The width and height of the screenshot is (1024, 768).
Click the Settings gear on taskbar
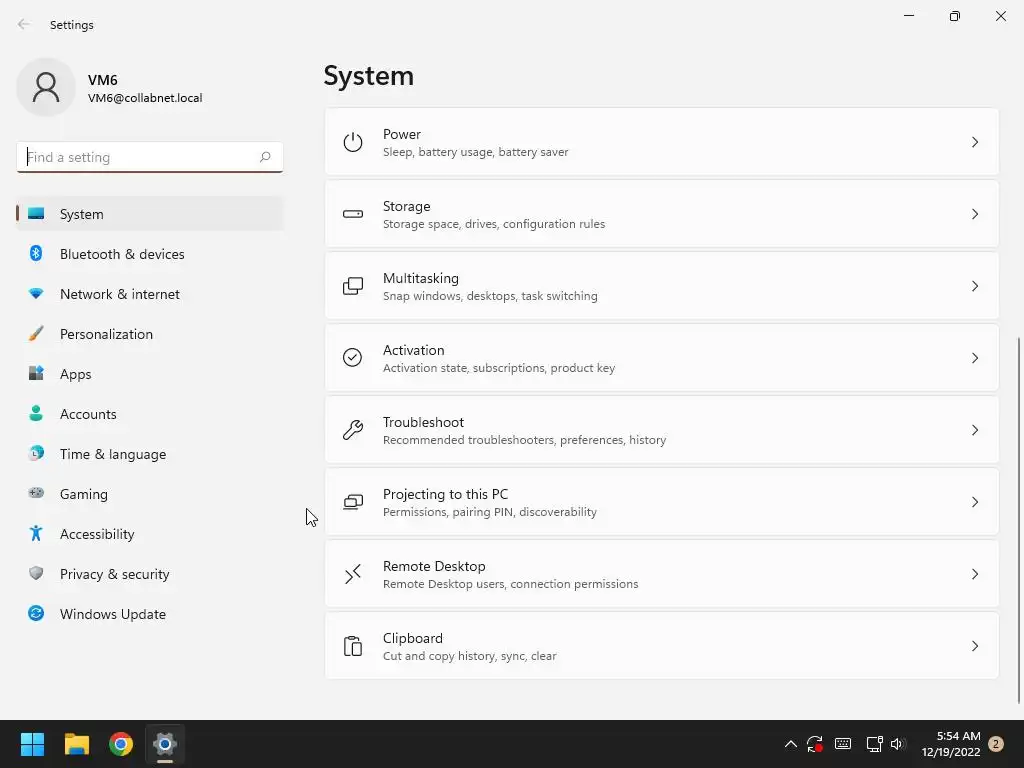click(165, 744)
